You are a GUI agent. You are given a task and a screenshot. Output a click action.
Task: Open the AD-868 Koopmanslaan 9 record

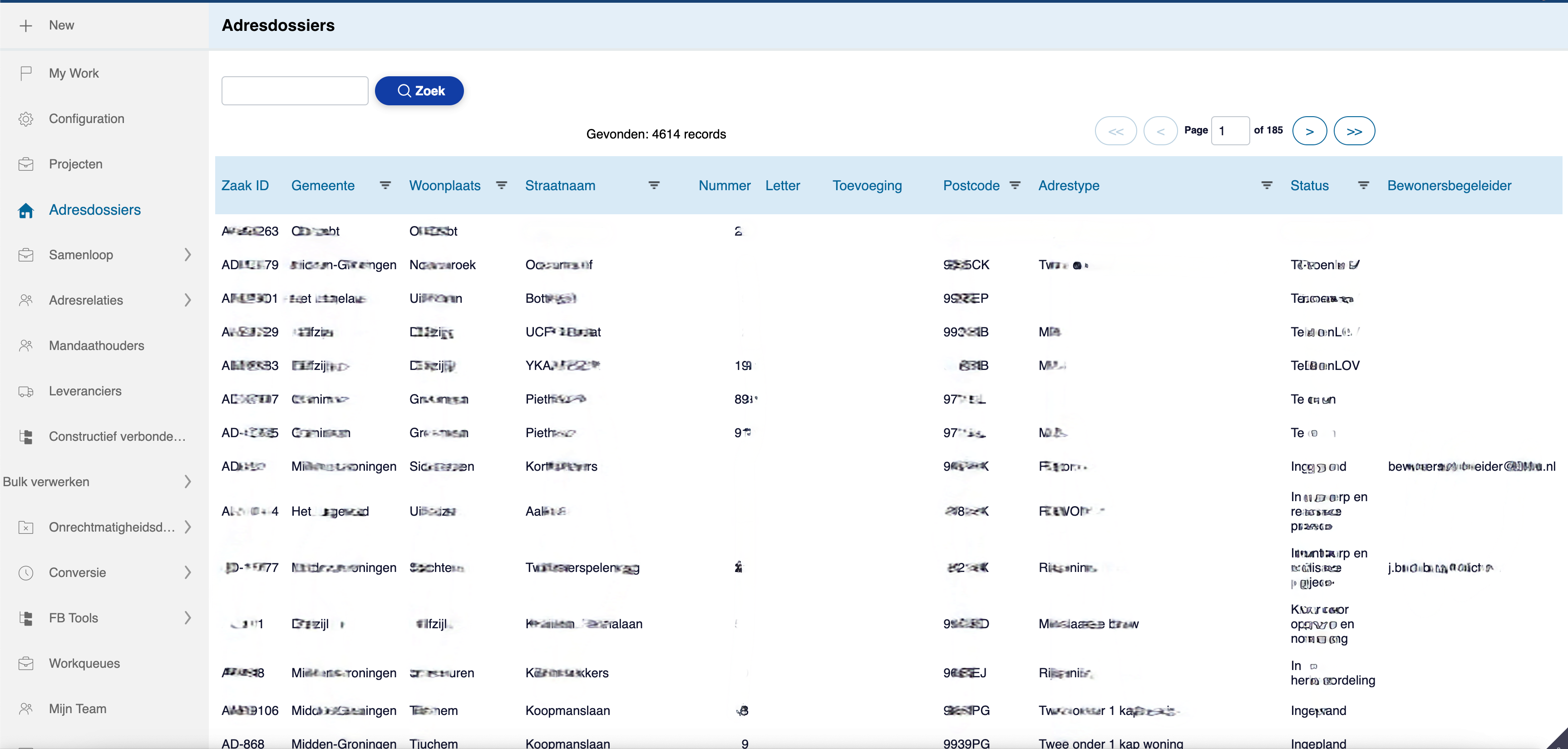point(243,743)
